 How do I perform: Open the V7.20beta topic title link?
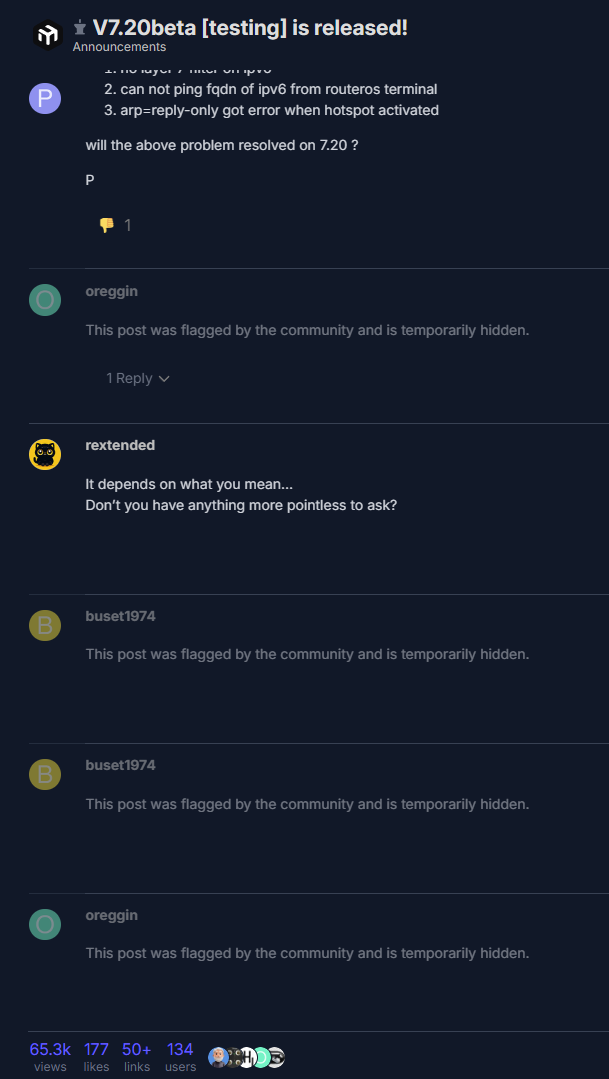point(250,28)
